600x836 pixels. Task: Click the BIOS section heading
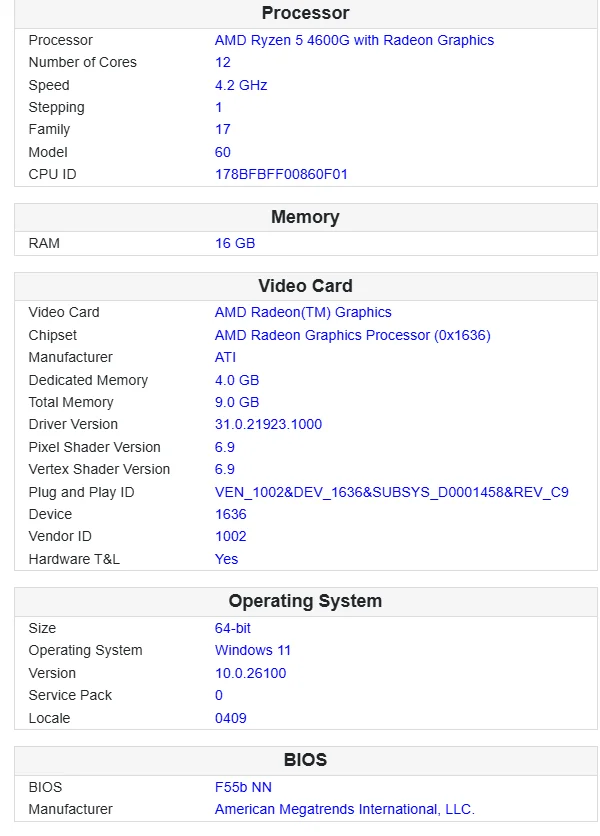305,760
